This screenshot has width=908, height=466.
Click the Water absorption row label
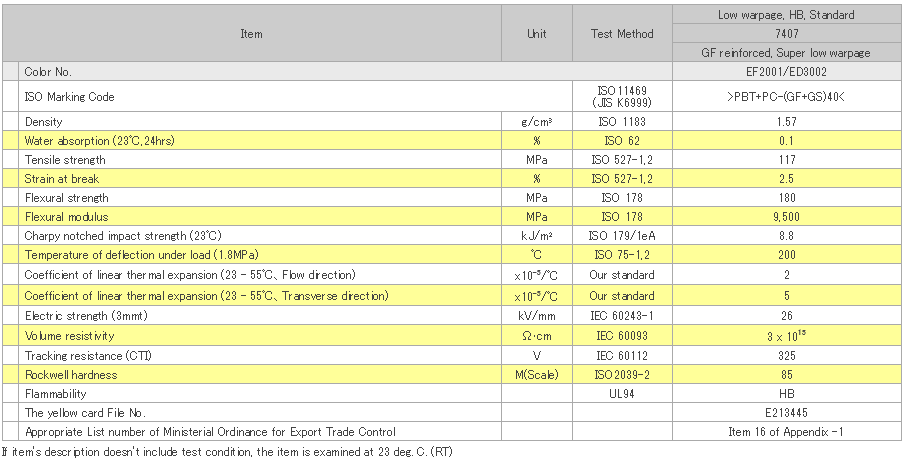pos(99,141)
